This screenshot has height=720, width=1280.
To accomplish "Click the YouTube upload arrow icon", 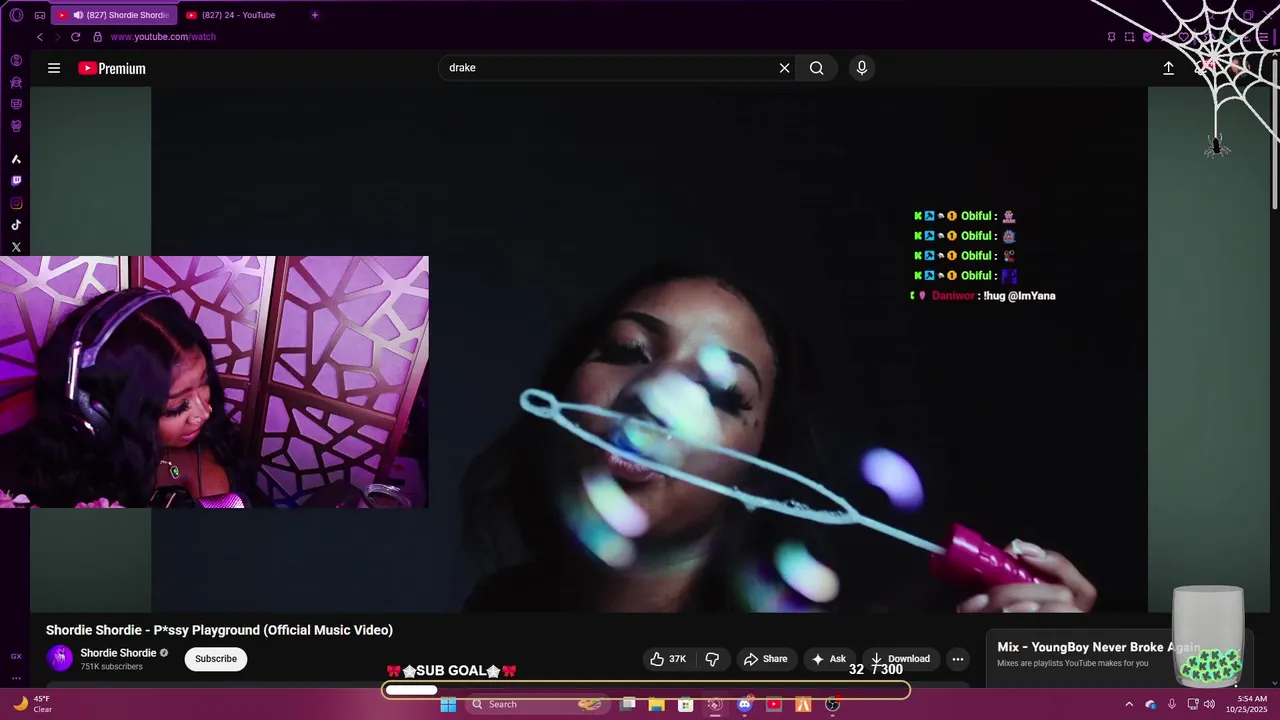I will coord(1168,68).
